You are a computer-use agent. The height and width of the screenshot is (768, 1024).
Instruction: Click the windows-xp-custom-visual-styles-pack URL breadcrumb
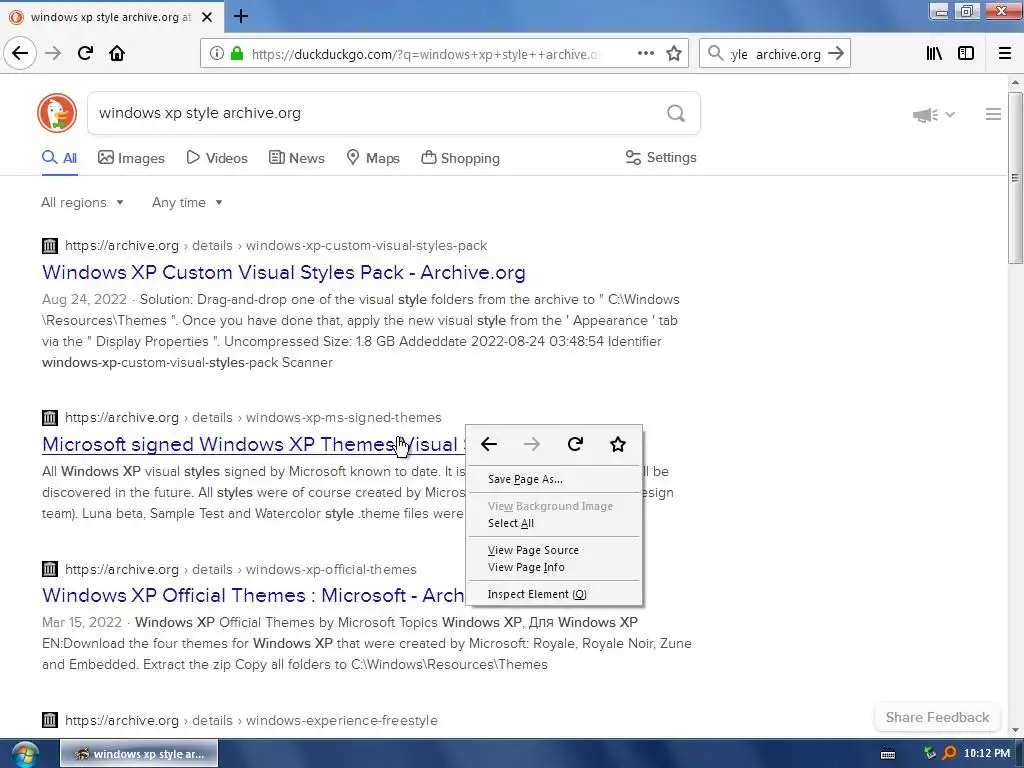(x=366, y=246)
